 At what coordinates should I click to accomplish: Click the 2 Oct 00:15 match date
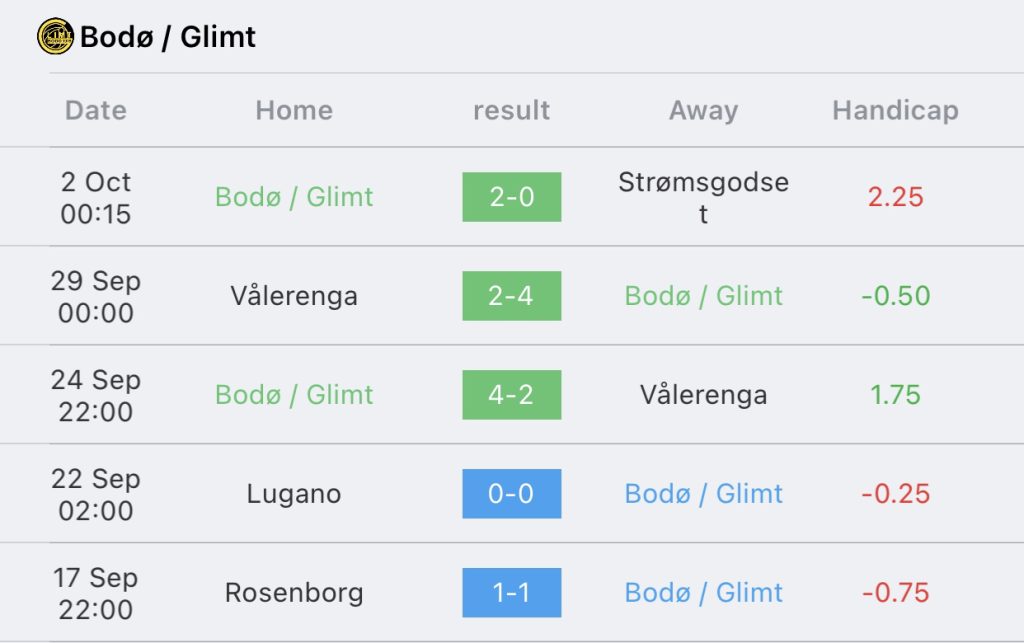(x=96, y=198)
